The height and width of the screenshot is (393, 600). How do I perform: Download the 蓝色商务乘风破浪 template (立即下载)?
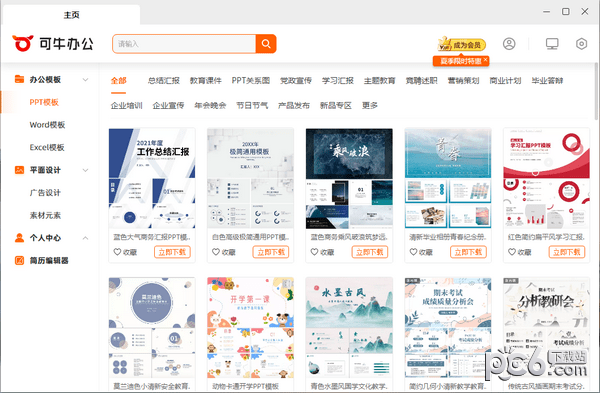pyautogui.click(x=370, y=252)
